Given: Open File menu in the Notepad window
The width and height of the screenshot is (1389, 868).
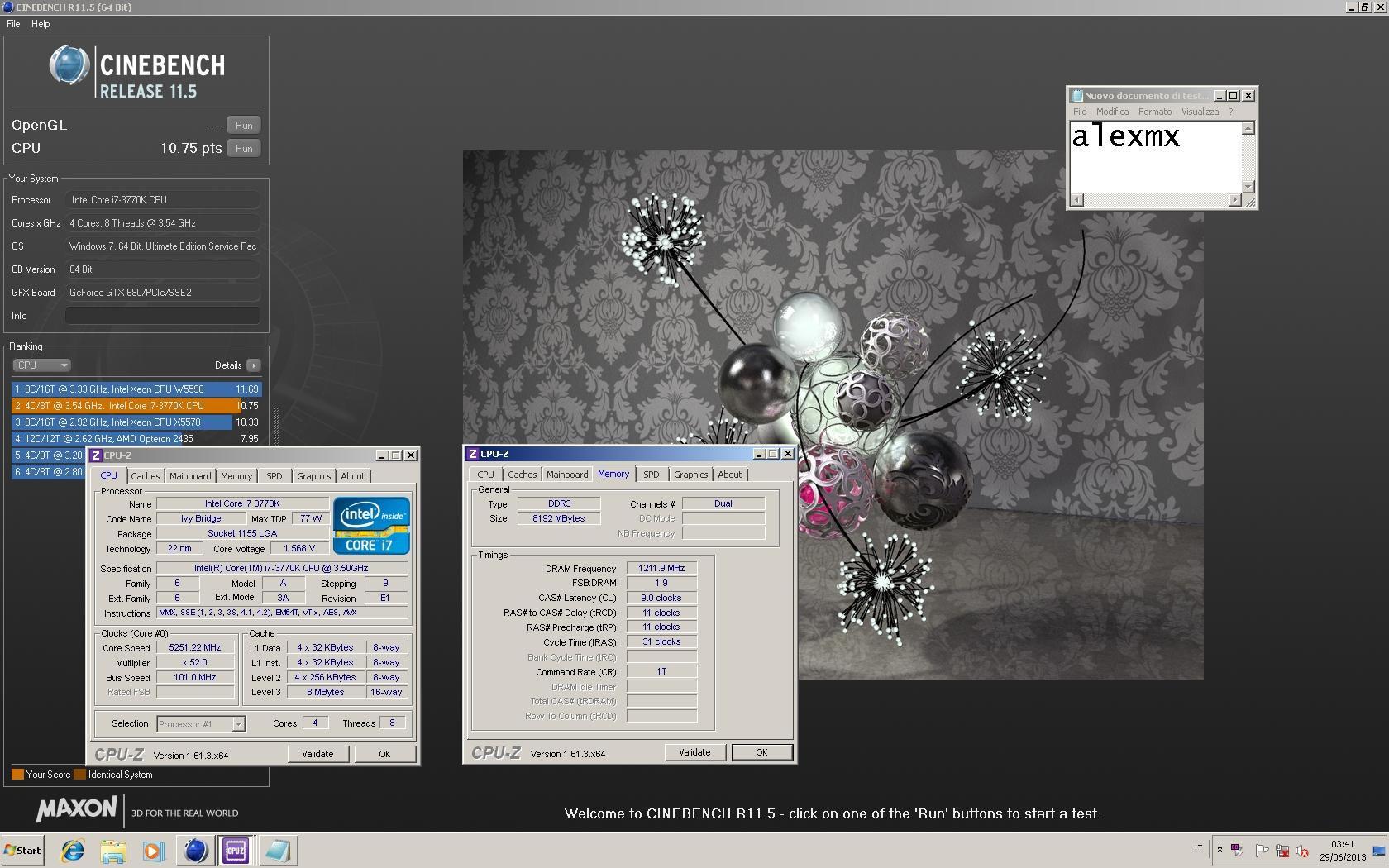Looking at the screenshot, I should pyautogui.click(x=1080, y=112).
